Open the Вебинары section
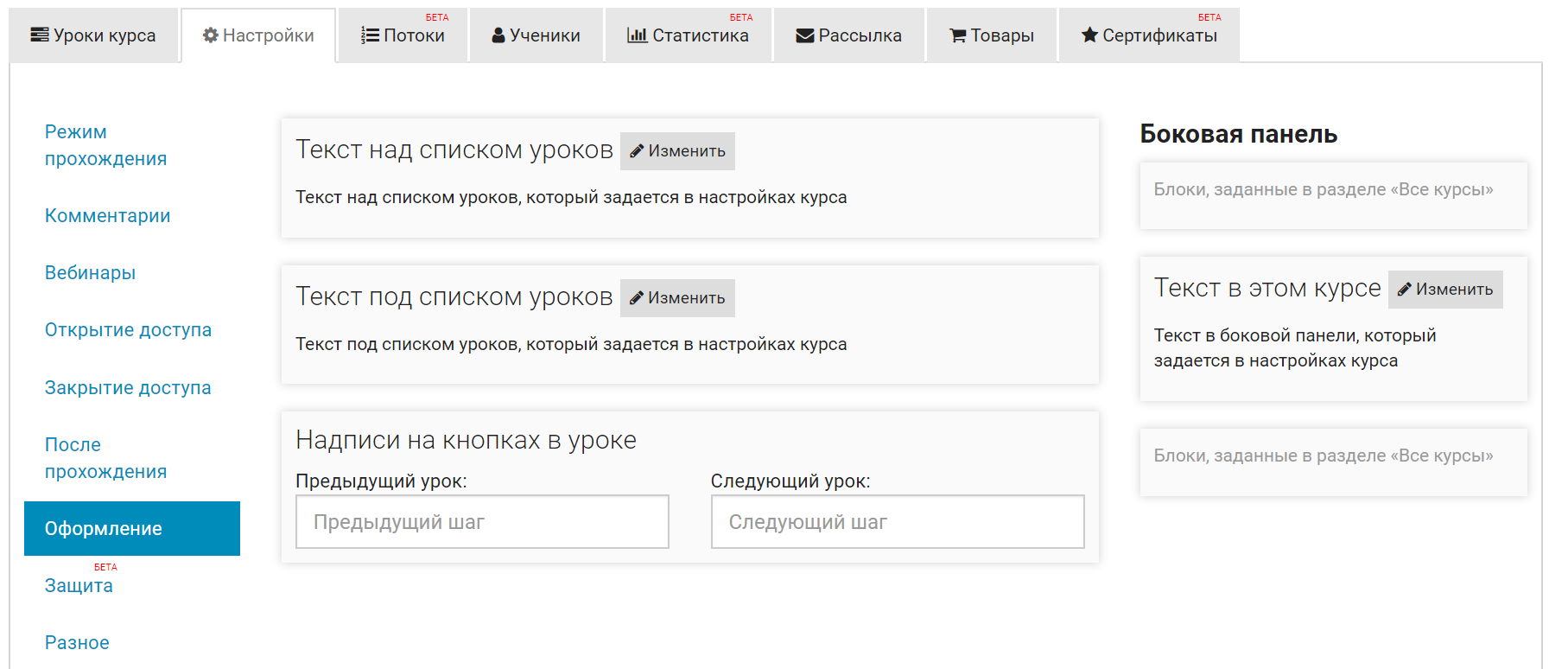Image resolution: width=1568 pixels, height=669 pixels. point(90,273)
